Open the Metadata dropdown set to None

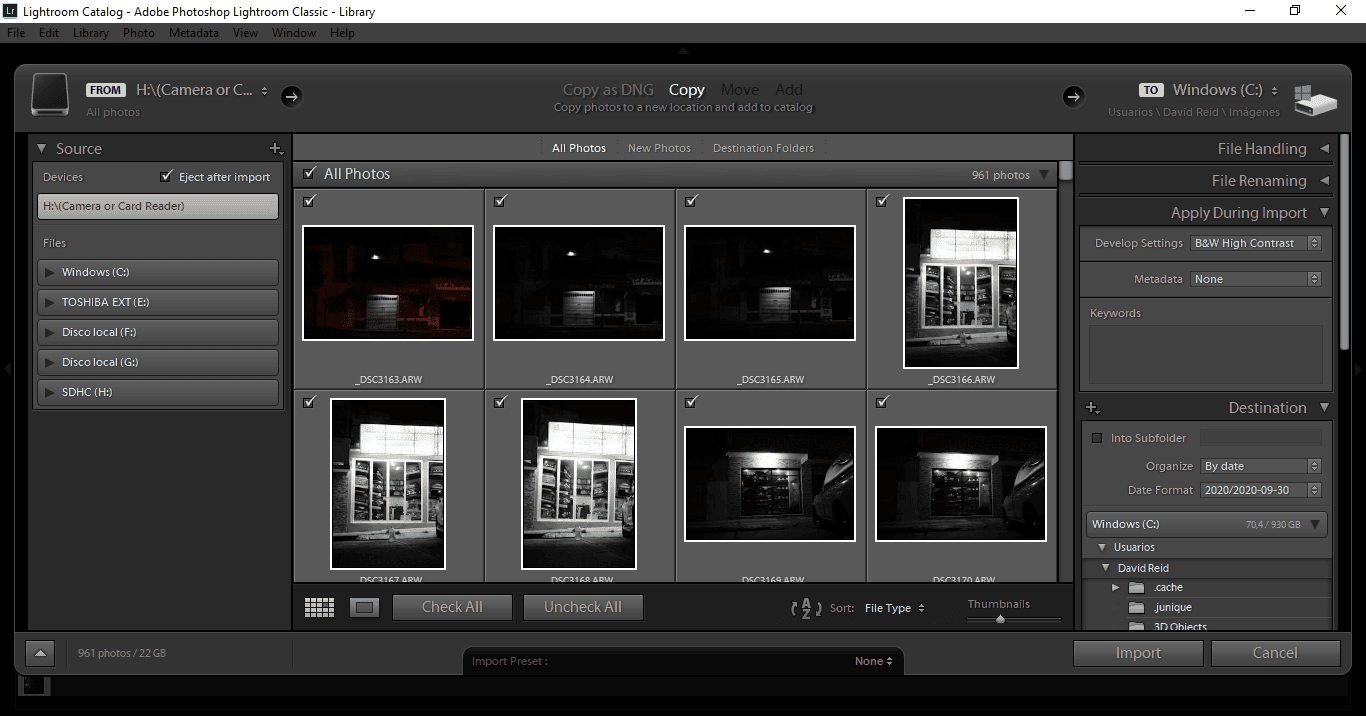tap(1256, 279)
